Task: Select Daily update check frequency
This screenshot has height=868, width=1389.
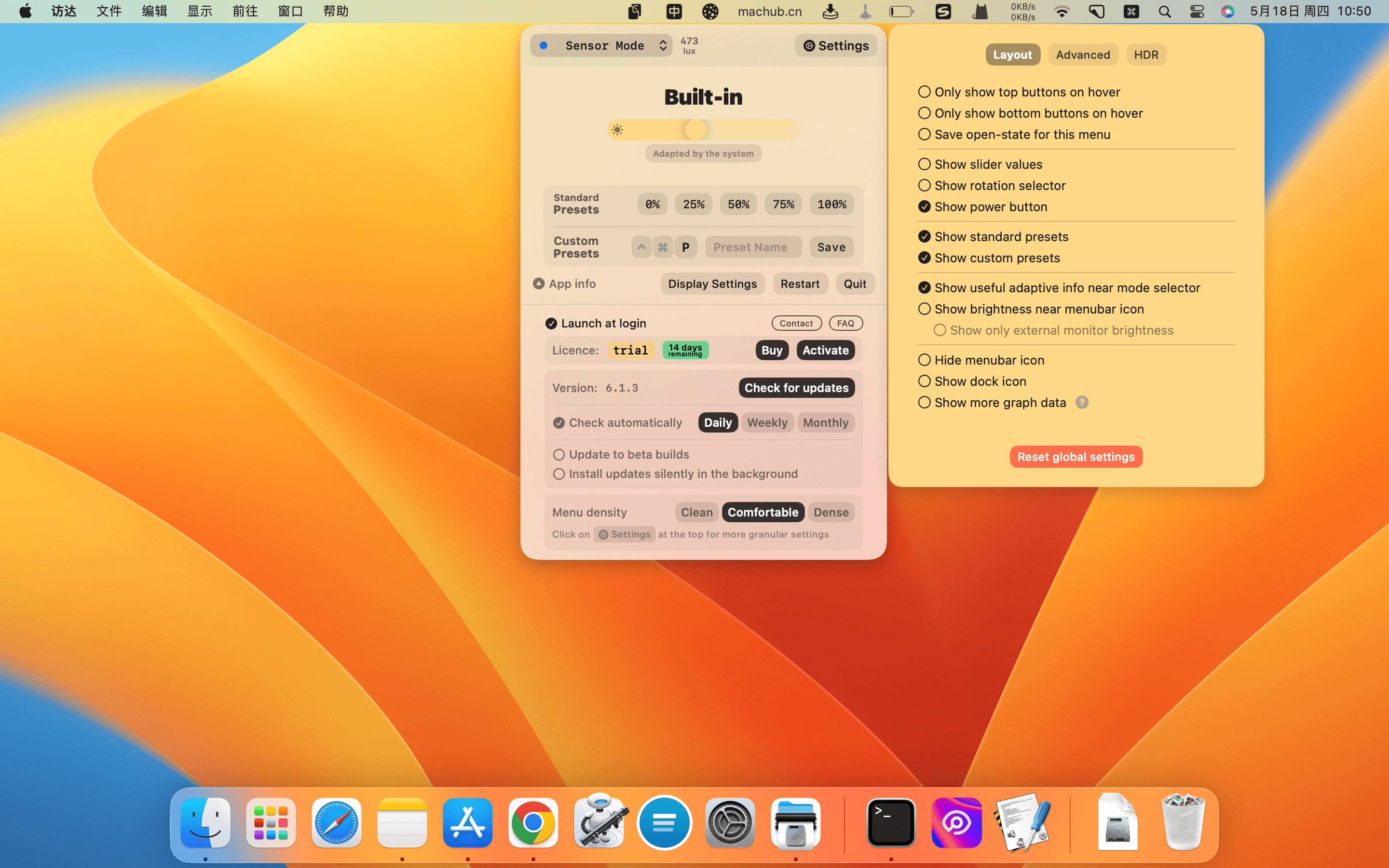Action: [x=717, y=421]
